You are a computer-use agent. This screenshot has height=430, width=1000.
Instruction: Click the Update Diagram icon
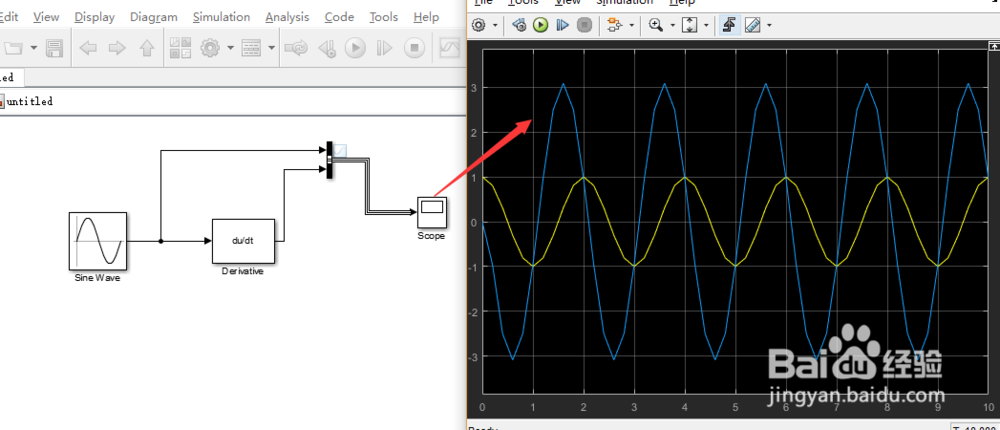pos(297,48)
